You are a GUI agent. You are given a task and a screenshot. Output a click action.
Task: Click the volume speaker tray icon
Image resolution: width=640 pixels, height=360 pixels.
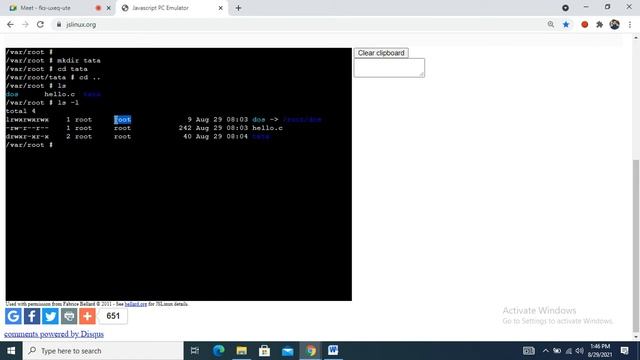pos(579,351)
